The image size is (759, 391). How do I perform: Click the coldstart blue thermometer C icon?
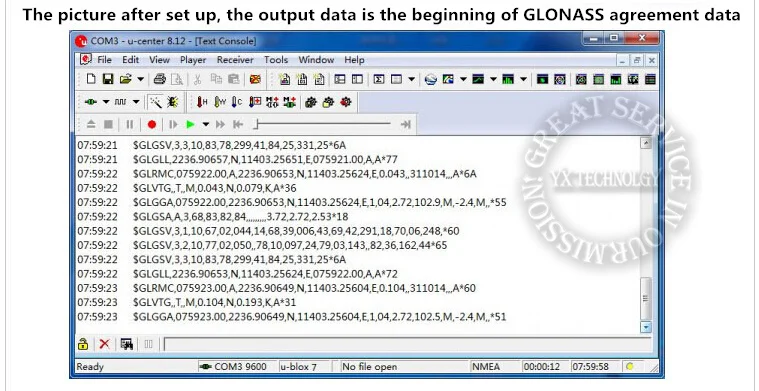click(237, 102)
